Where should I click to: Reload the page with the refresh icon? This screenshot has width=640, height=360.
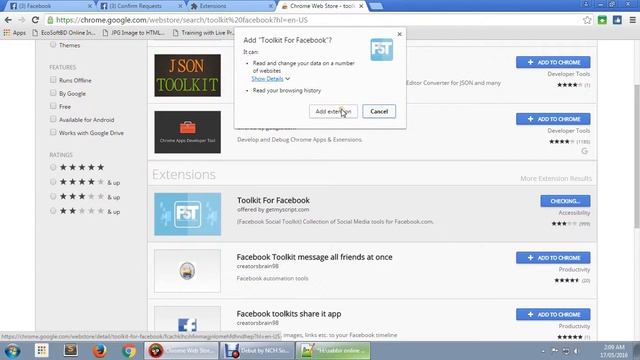36,20
